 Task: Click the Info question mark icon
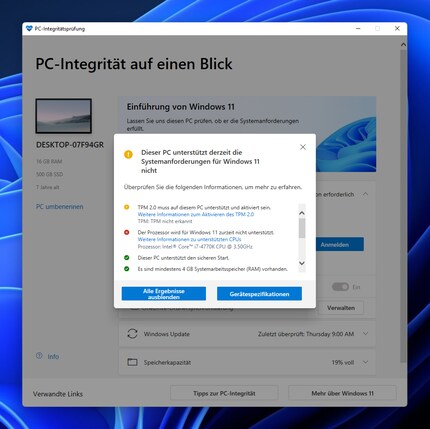(x=39, y=356)
